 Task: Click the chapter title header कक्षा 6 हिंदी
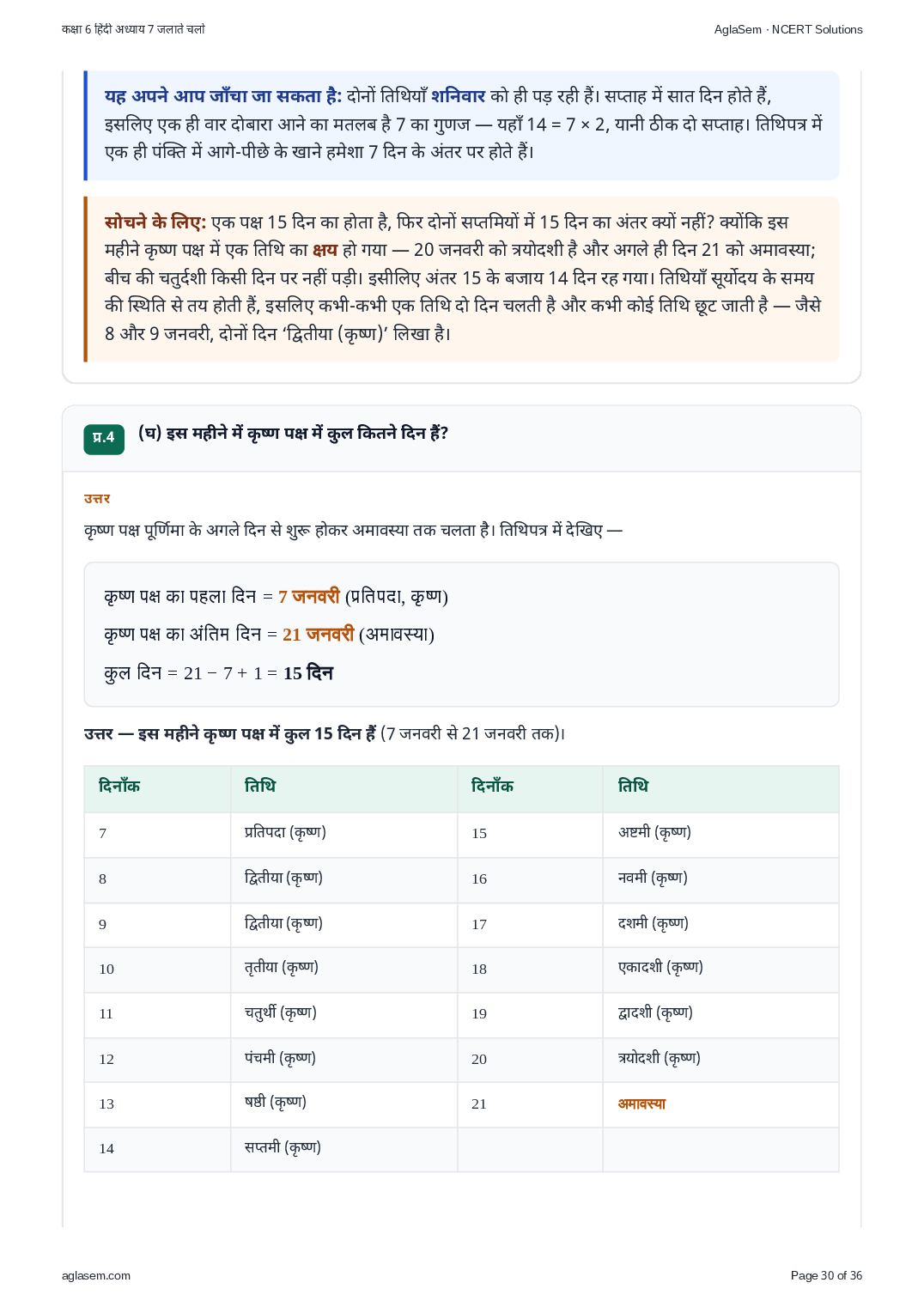133,29
